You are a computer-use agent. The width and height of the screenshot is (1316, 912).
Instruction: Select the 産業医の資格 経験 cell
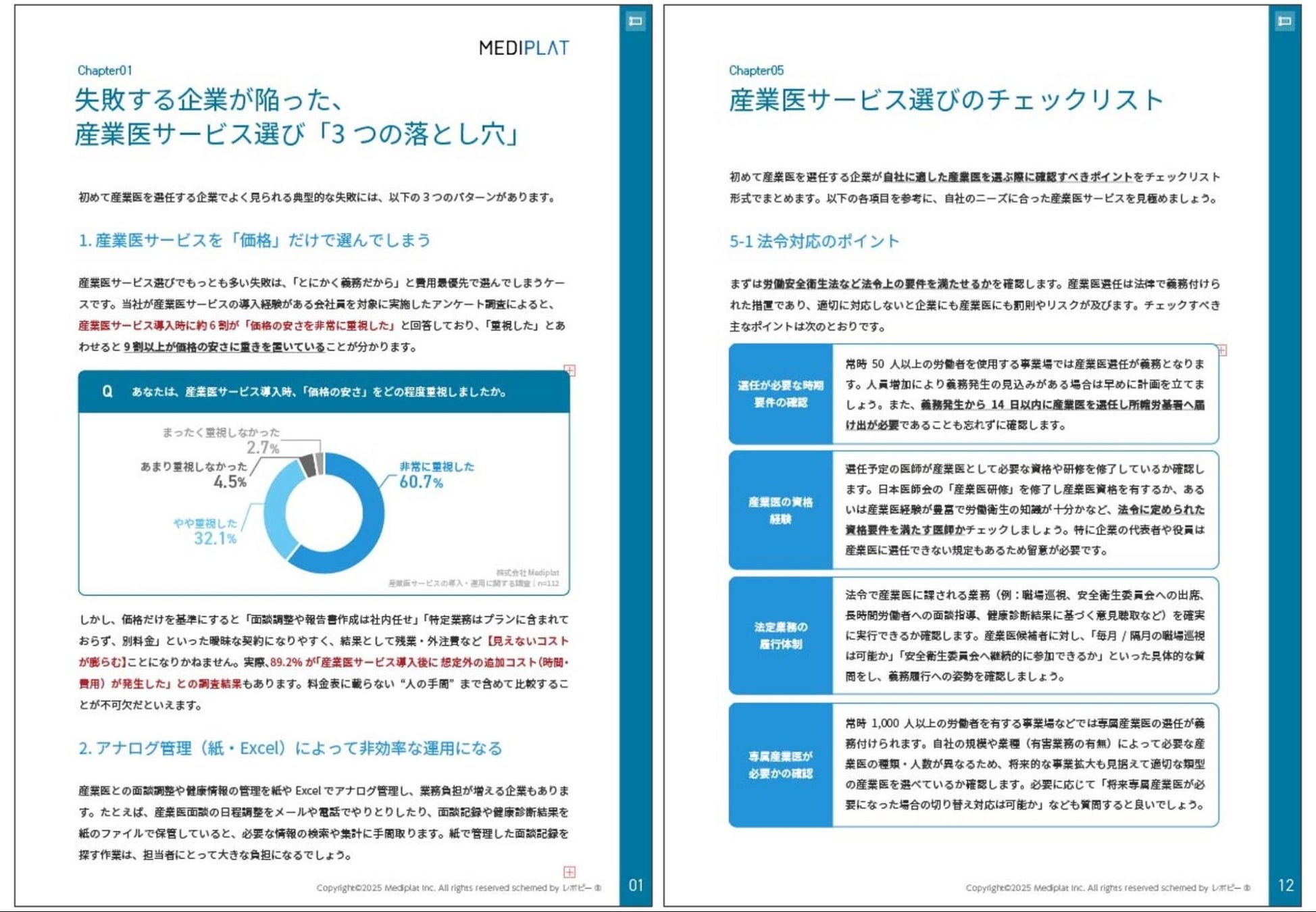tap(780, 511)
